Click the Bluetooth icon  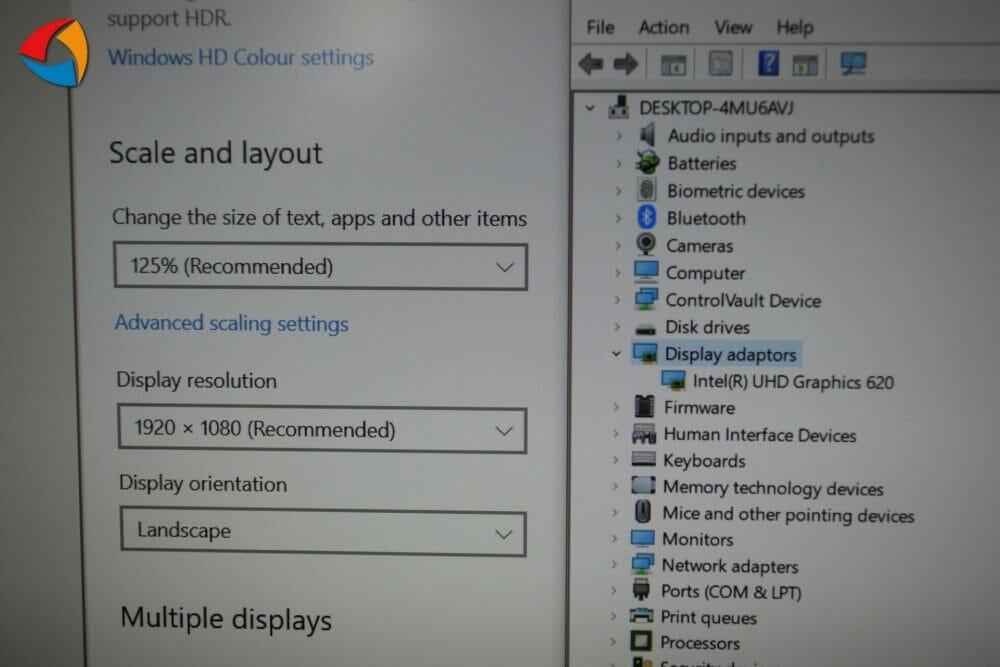pyautogui.click(x=646, y=217)
